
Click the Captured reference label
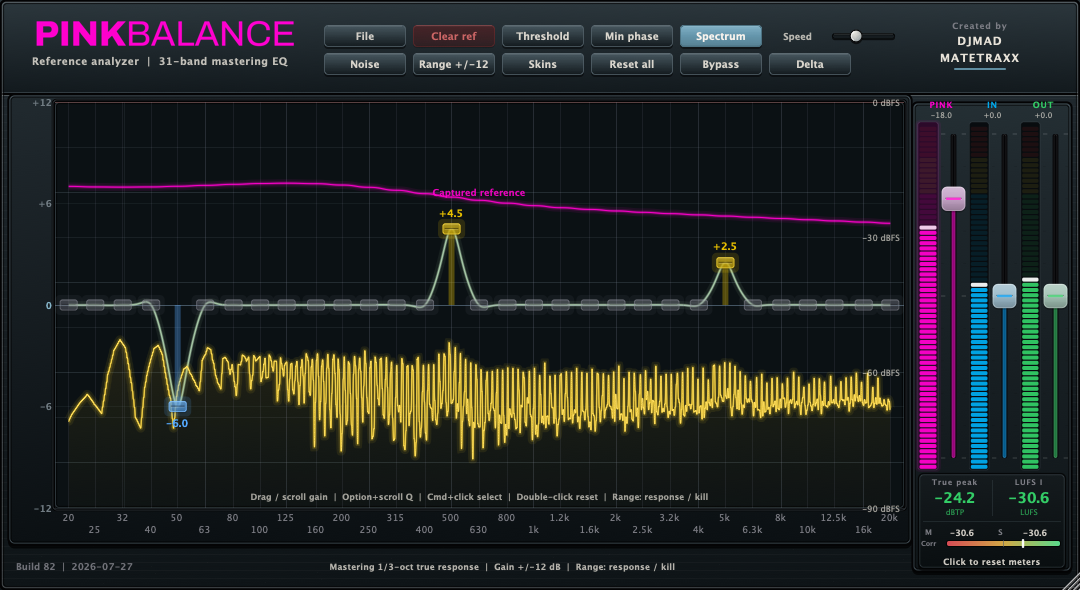coord(479,193)
